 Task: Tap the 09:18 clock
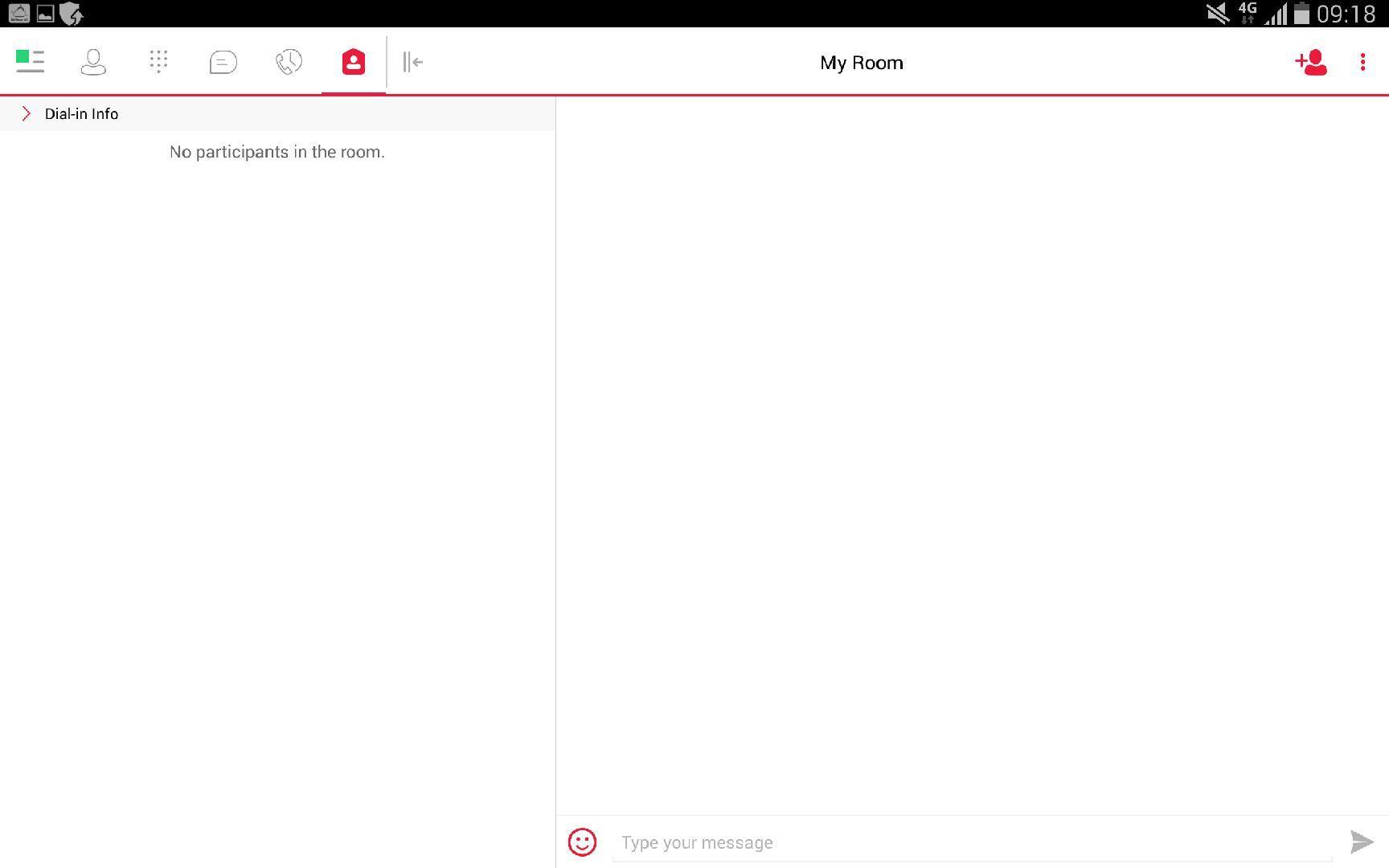tap(1346, 14)
